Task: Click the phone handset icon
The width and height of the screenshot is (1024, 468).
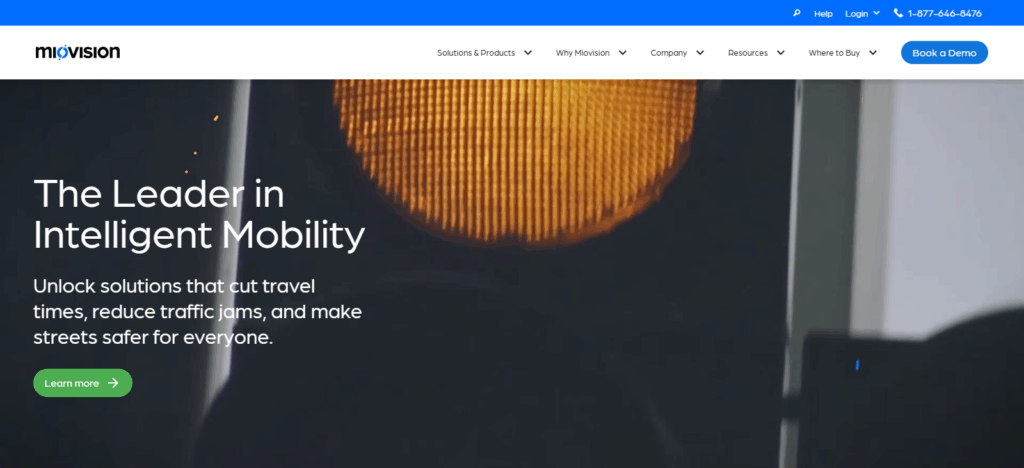Action: point(898,13)
